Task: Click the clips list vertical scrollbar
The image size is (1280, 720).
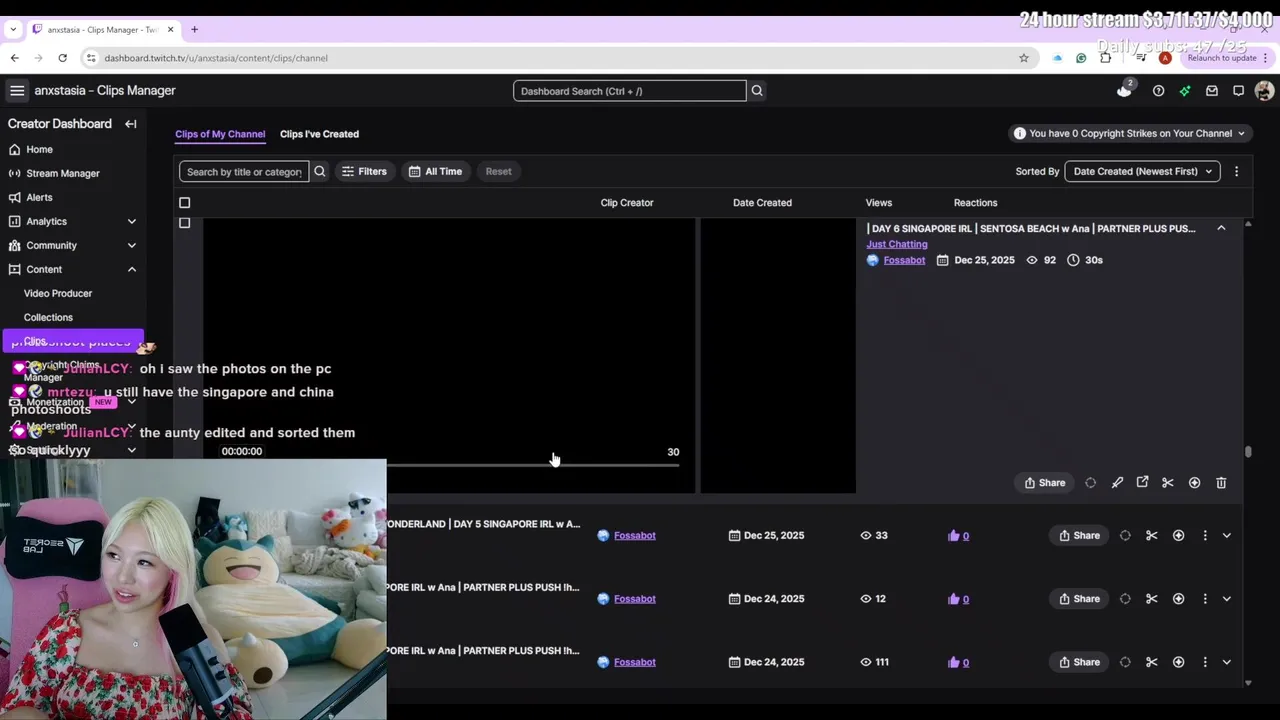Action: pyautogui.click(x=1248, y=452)
